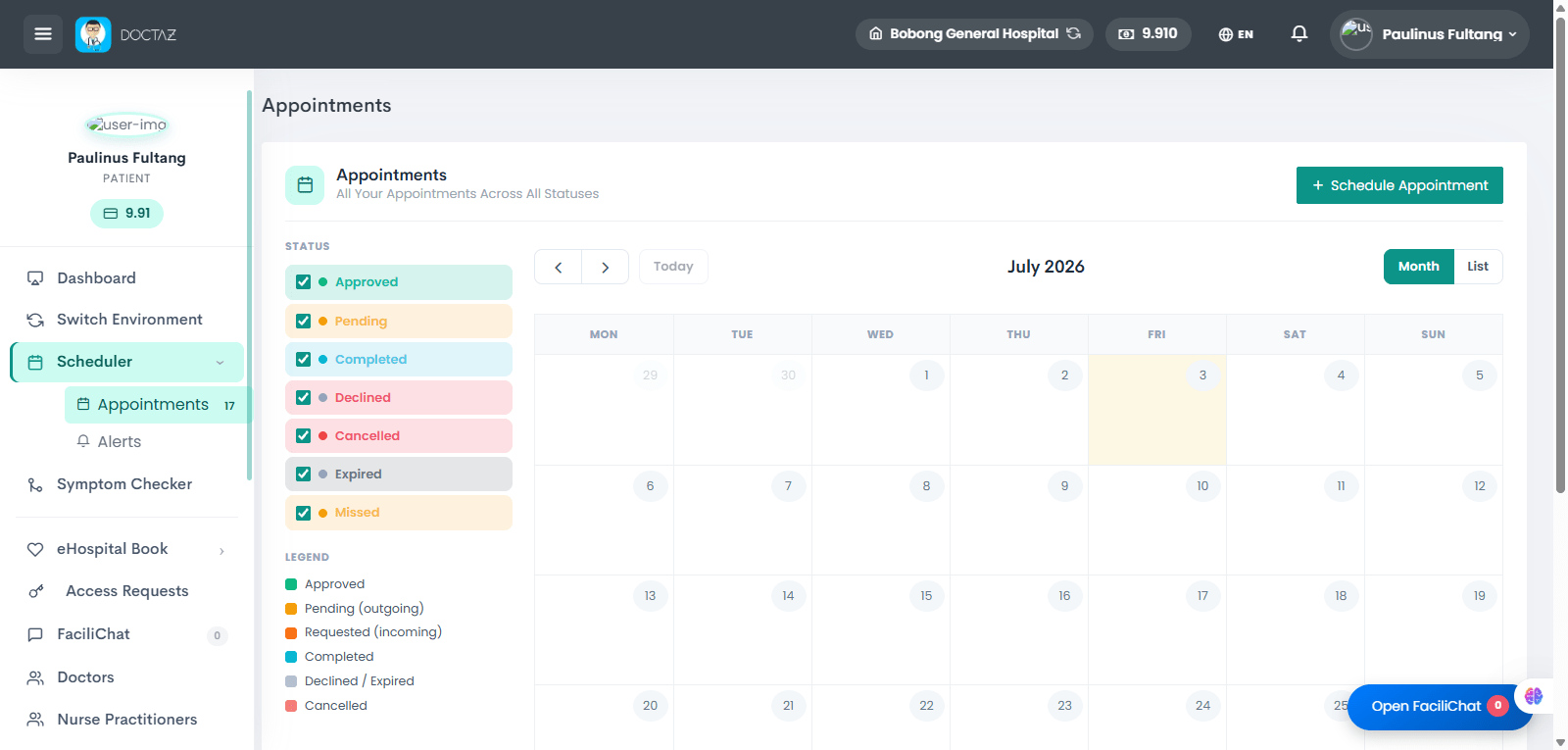Click the Access Requests key icon
The width and height of the screenshot is (1568, 750).
pos(35,591)
